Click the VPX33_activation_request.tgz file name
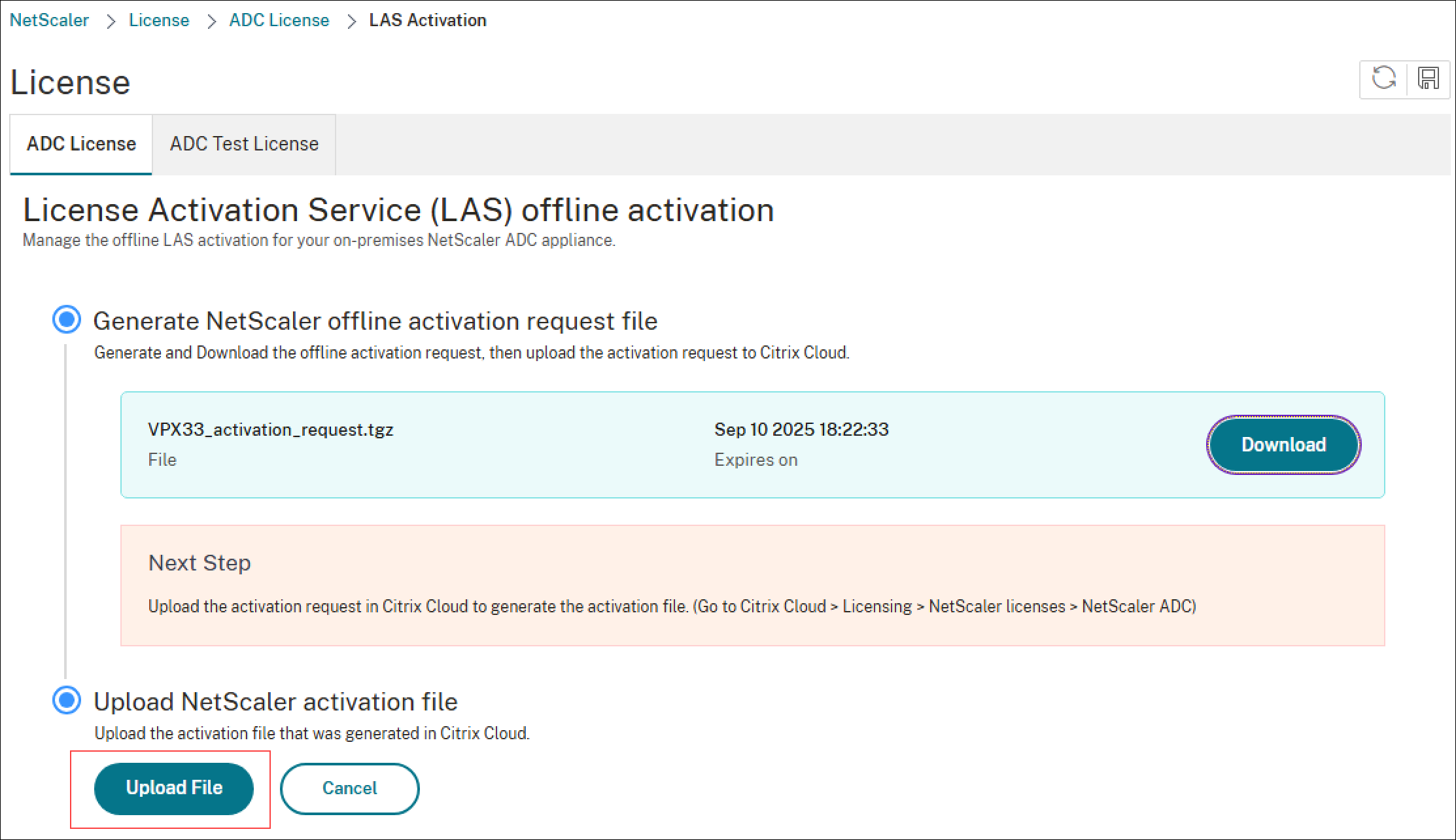 coord(271,430)
